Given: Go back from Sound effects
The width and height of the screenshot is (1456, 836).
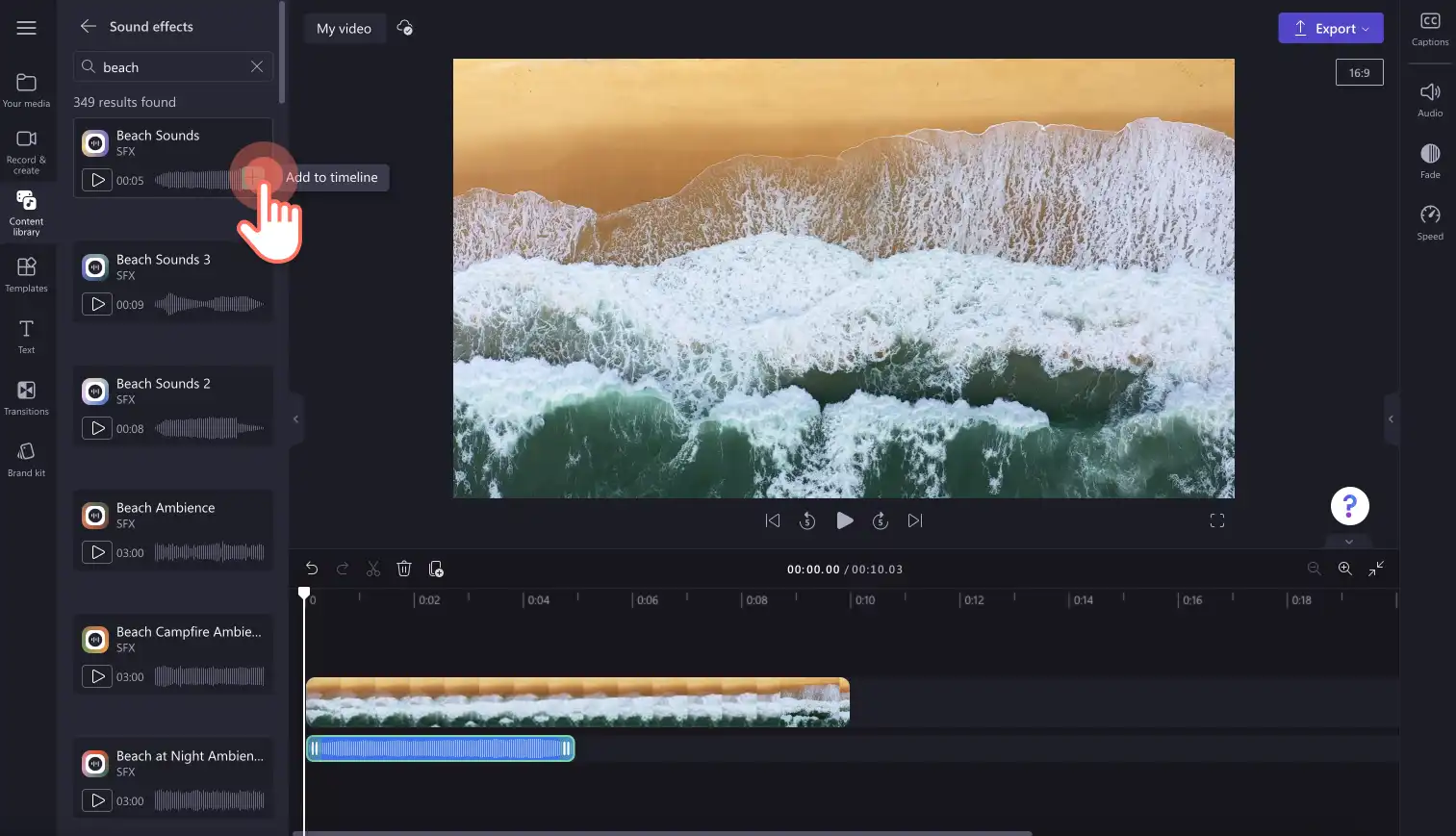Looking at the screenshot, I should click(x=88, y=26).
